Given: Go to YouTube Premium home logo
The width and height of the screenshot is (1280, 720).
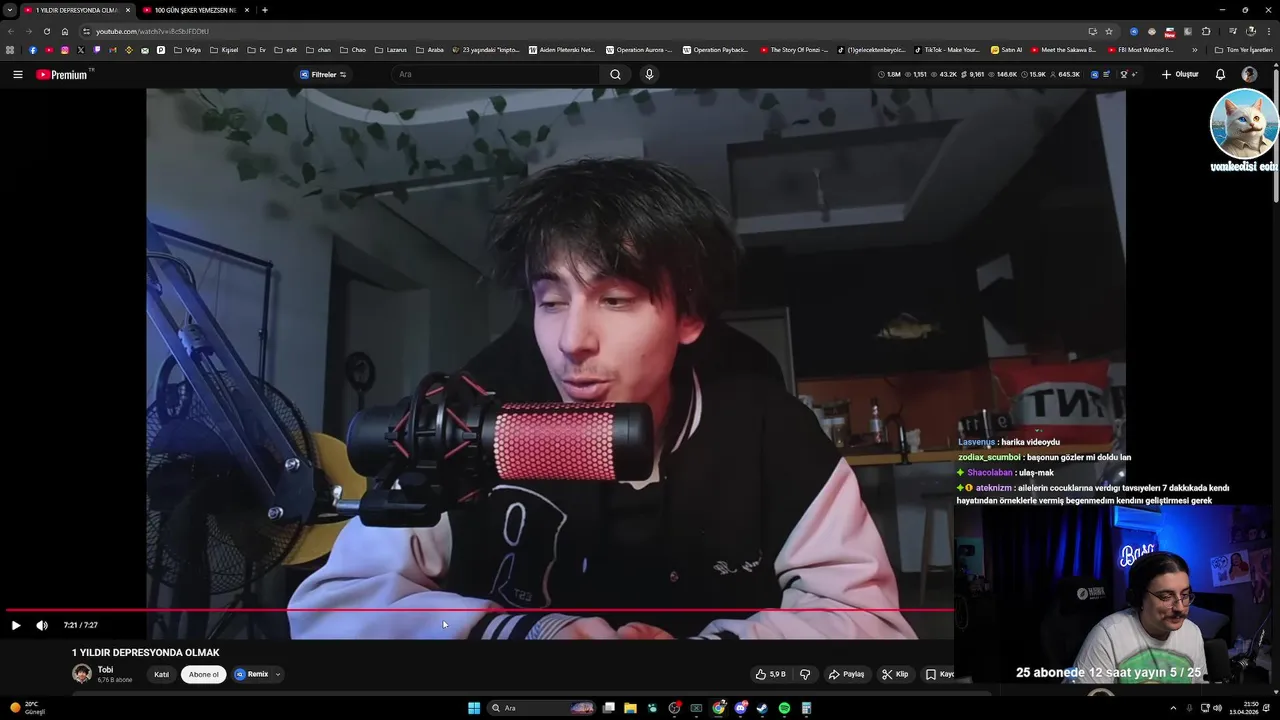Looking at the screenshot, I should (62, 74).
